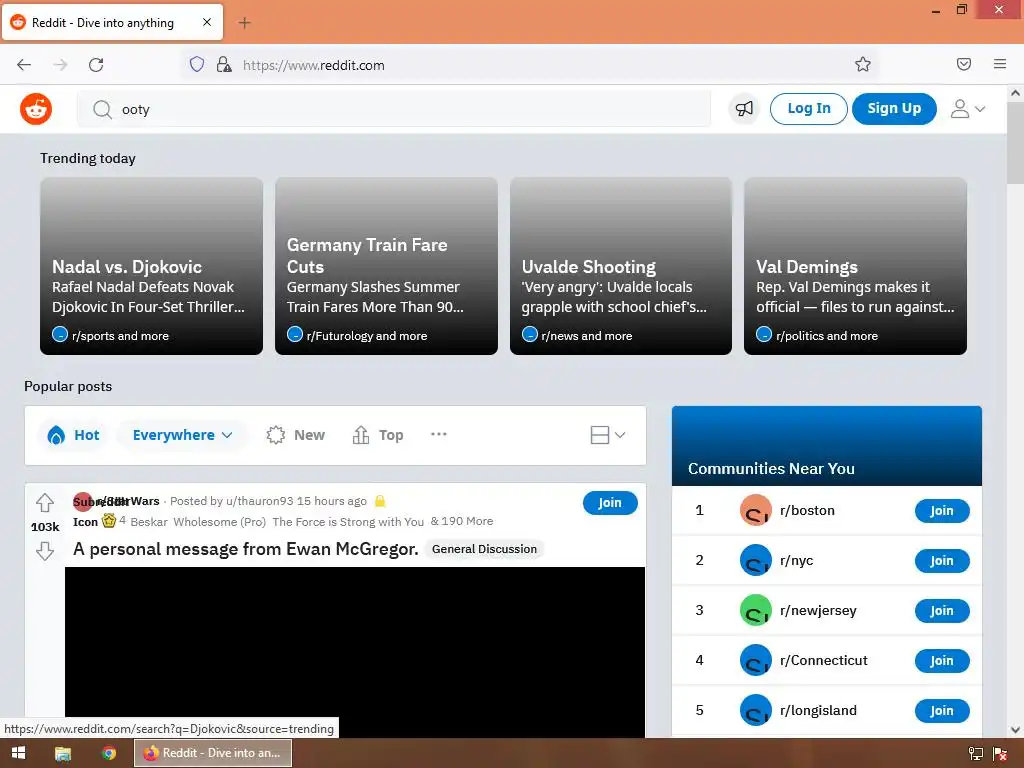Expand the Everywhere location dropdown
Screen dimensions: 1024x768
(x=182, y=435)
